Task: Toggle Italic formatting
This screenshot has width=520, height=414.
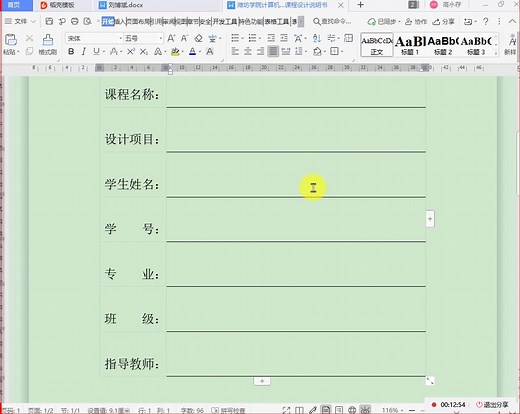Action: click(x=84, y=51)
